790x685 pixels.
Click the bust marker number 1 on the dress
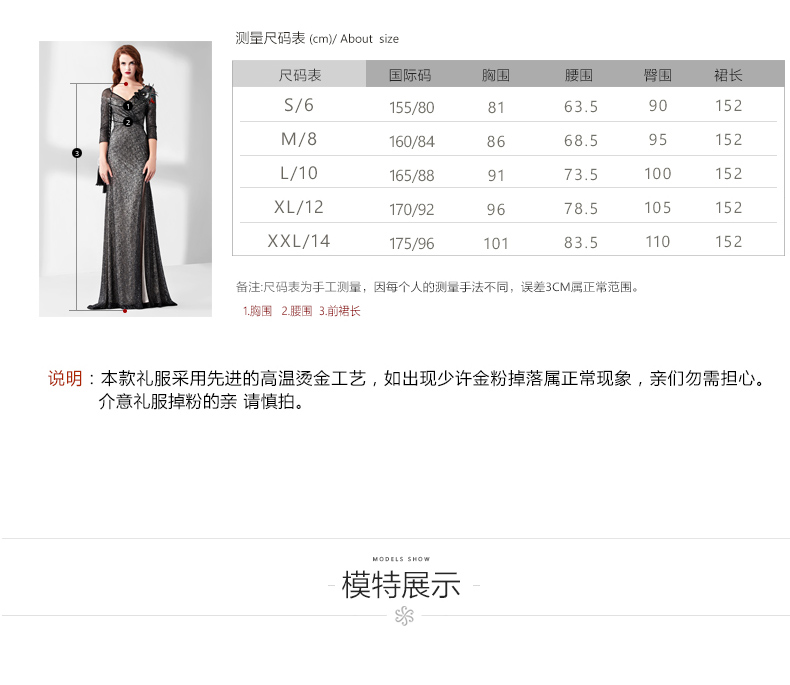(128, 106)
